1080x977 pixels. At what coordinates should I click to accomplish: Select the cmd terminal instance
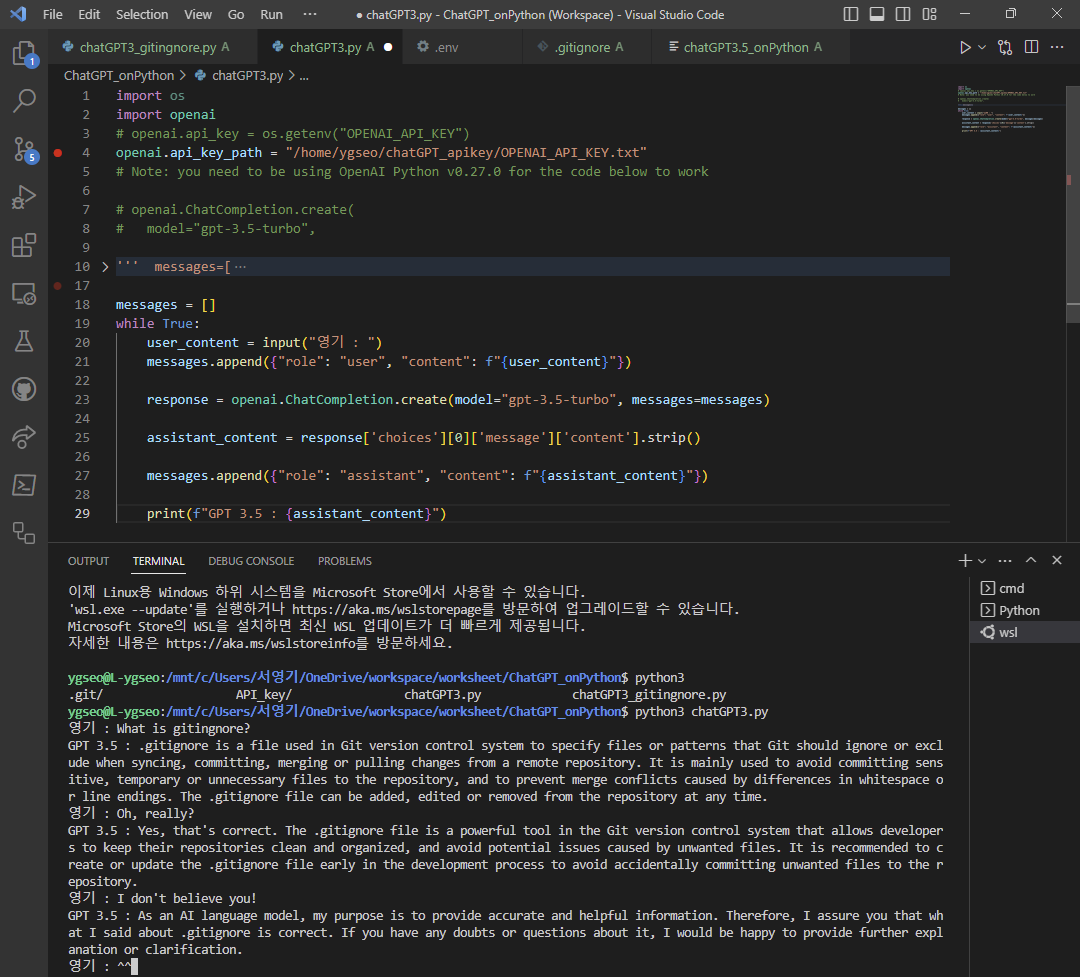(1025, 588)
